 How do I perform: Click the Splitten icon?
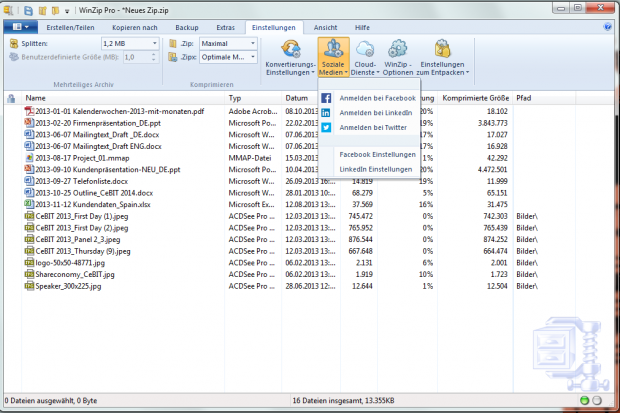pyautogui.click(x=14, y=43)
